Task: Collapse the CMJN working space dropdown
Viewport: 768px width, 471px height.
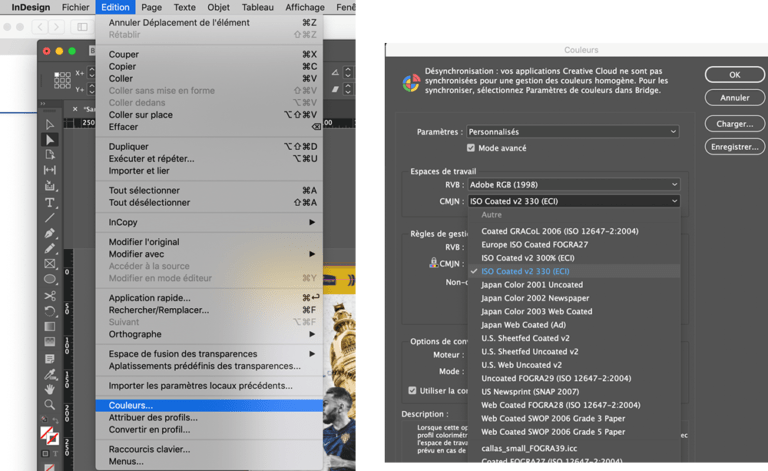Action: point(573,201)
